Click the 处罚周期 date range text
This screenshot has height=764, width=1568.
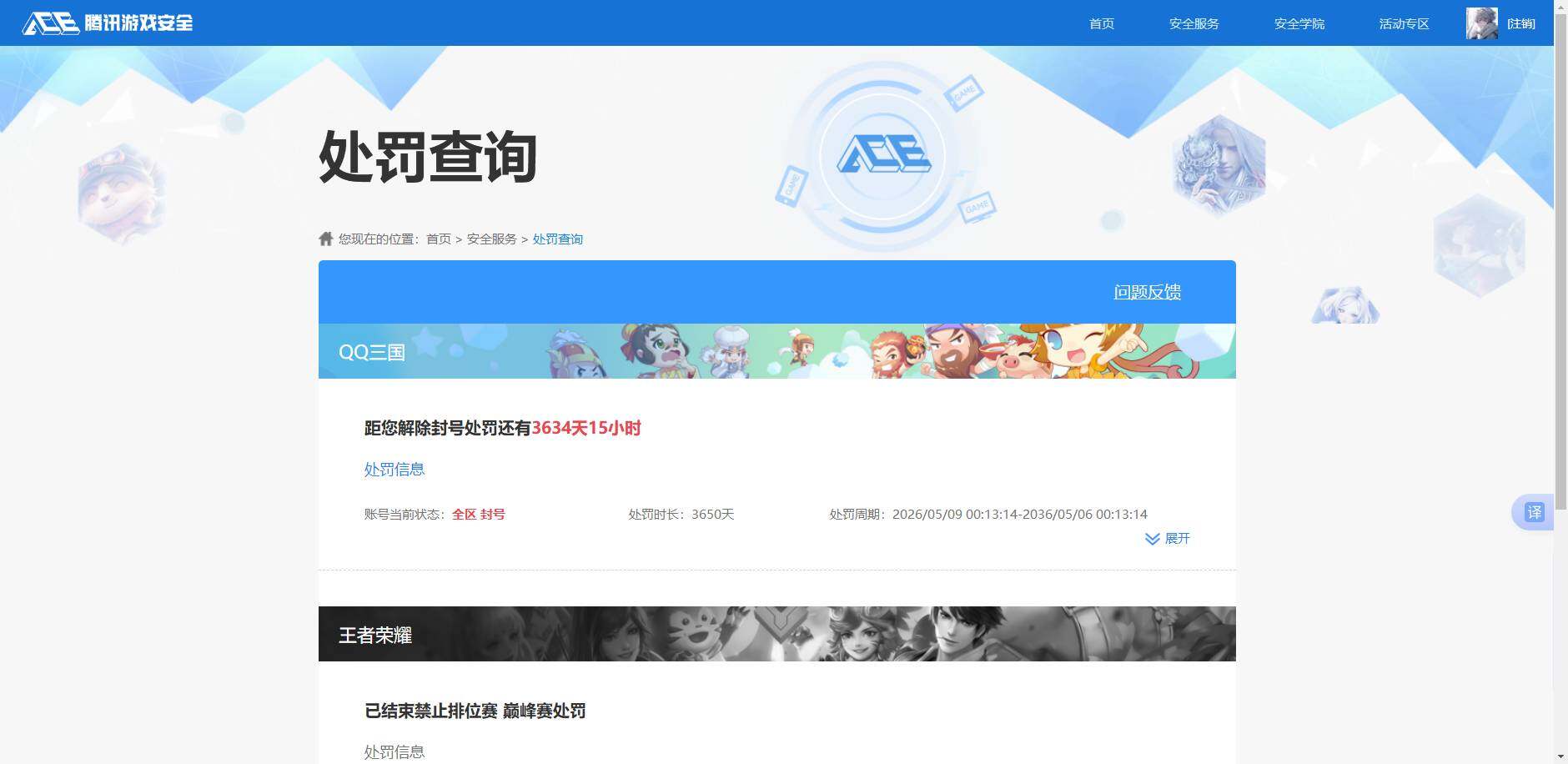tap(988, 515)
